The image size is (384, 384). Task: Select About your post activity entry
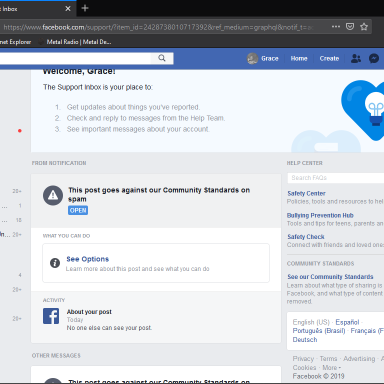coord(89,312)
